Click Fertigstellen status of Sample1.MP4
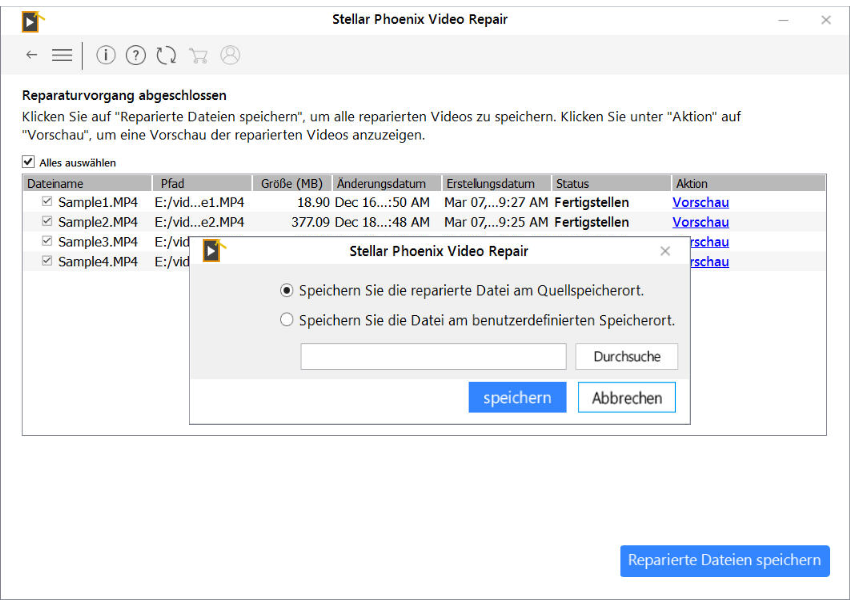The height and width of the screenshot is (600, 850). click(x=591, y=202)
